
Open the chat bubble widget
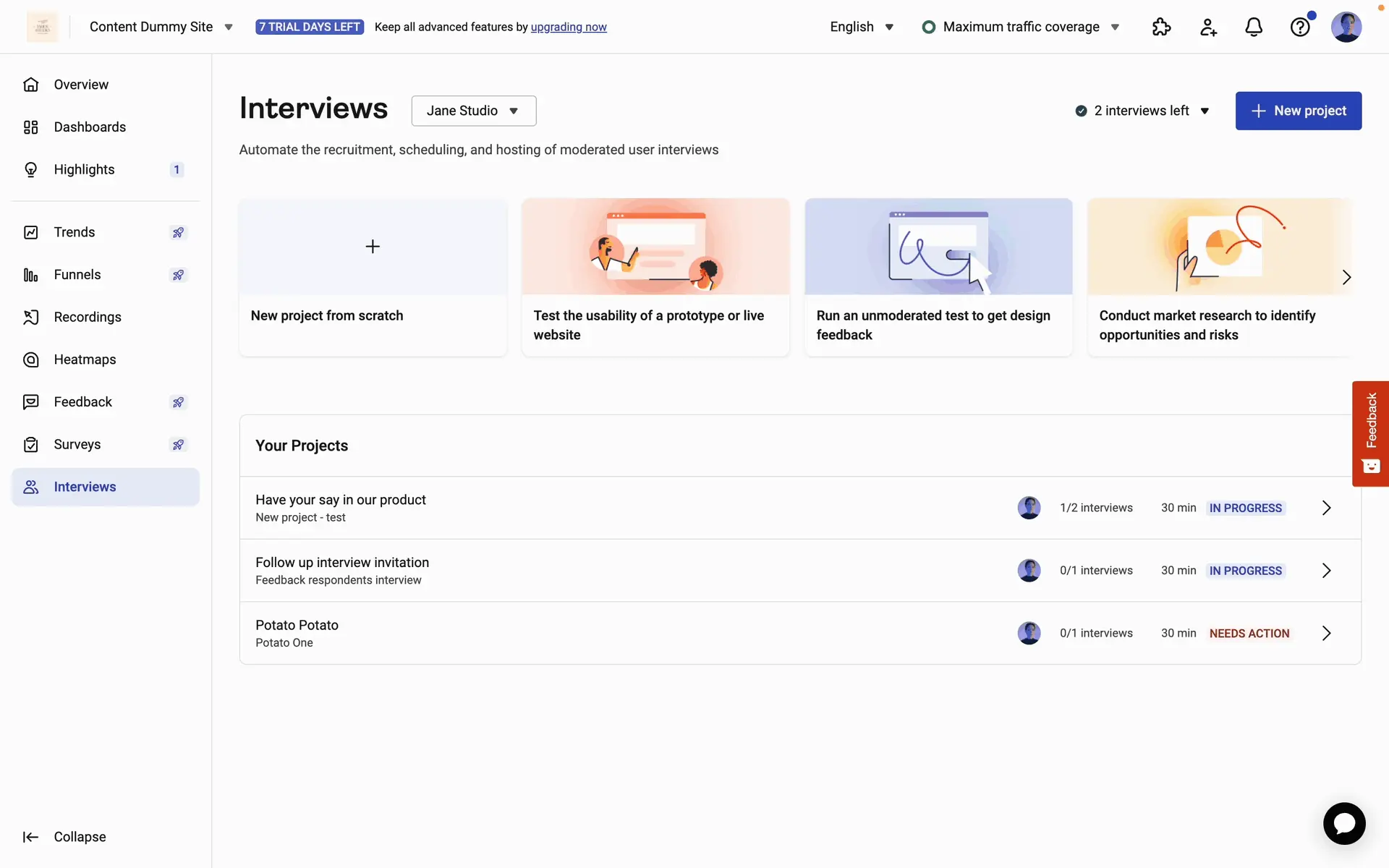pyautogui.click(x=1344, y=823)
